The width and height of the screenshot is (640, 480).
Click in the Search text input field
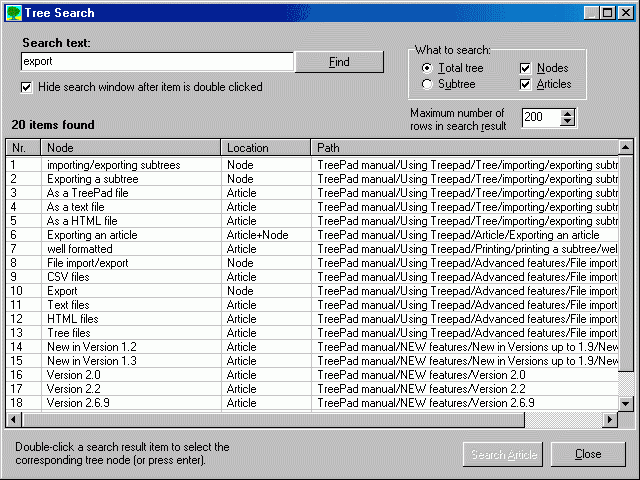(157, 62)
